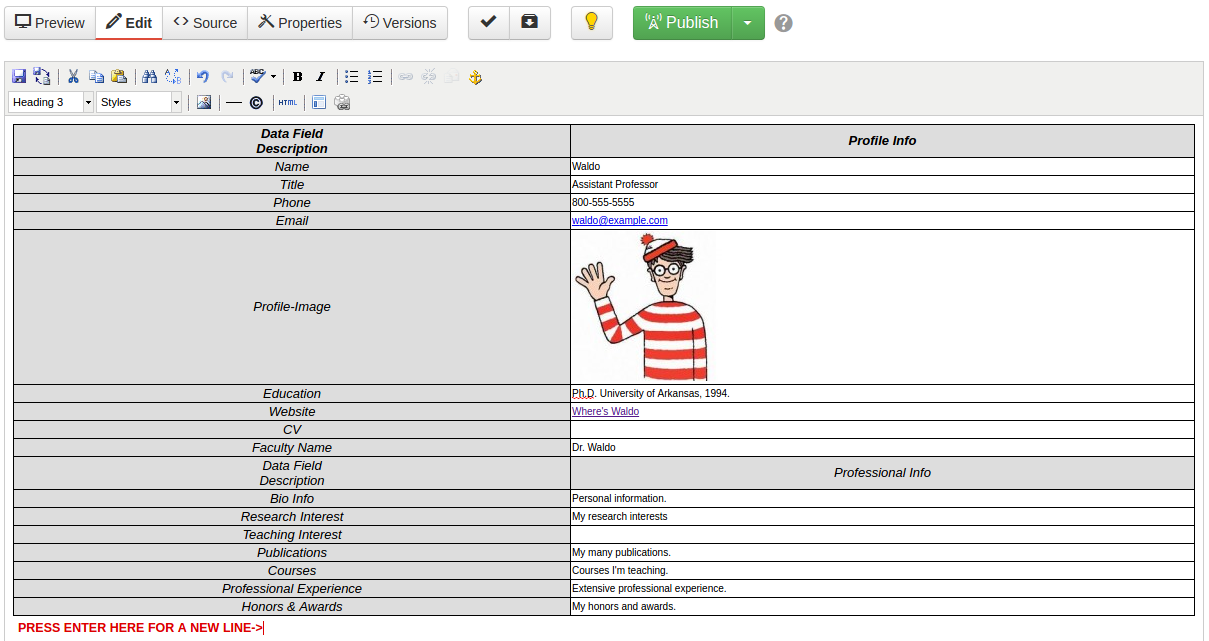
Task: Click the Paste clipboard icon
Action: 119,77
